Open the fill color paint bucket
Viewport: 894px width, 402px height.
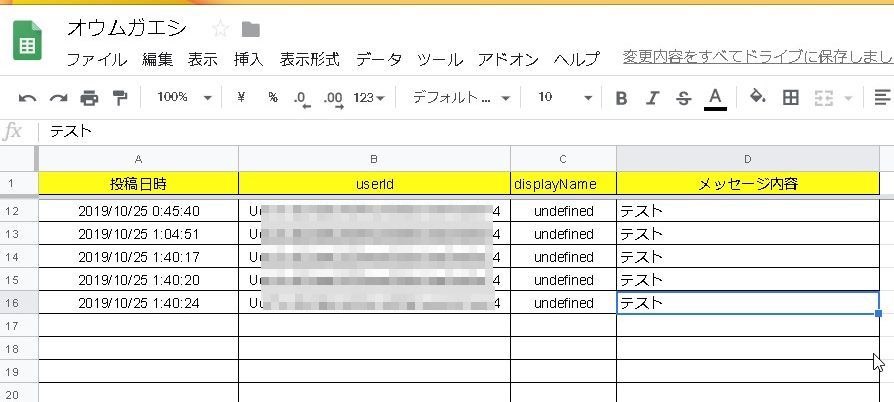(x=757, y=98)
